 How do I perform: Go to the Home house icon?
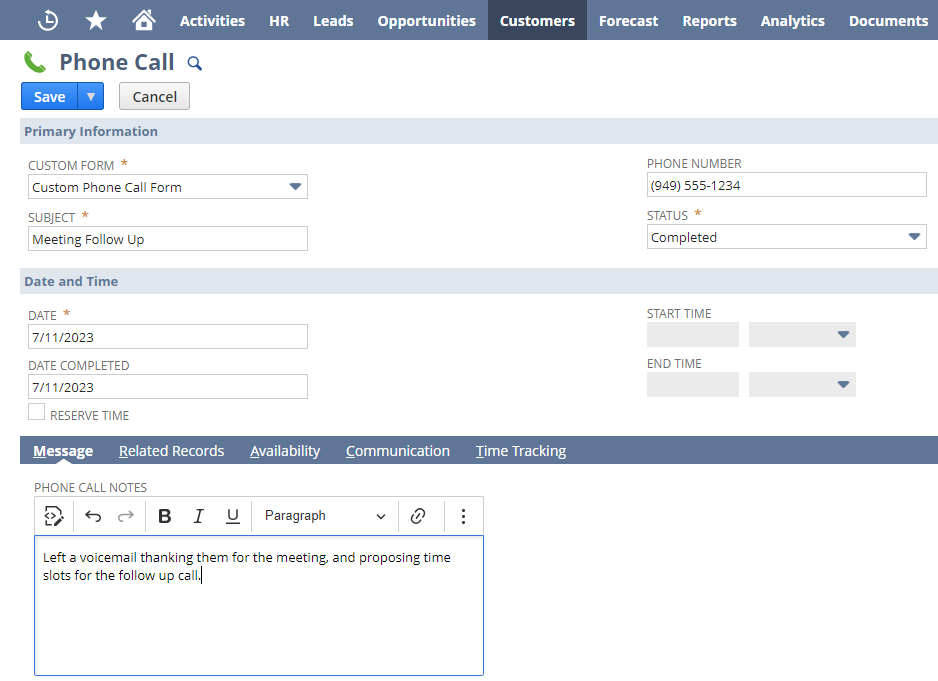pyautogui.click(x=144, y=20)
